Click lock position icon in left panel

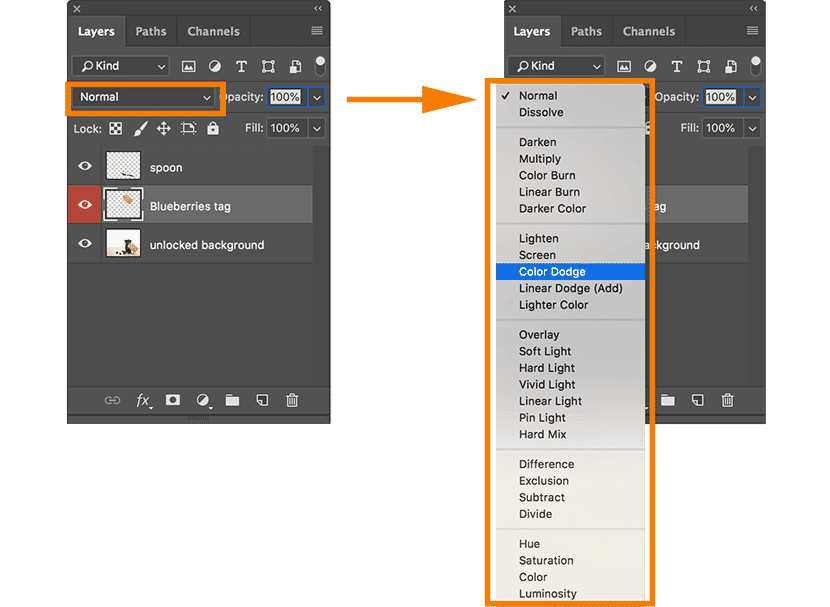[163, 129]
